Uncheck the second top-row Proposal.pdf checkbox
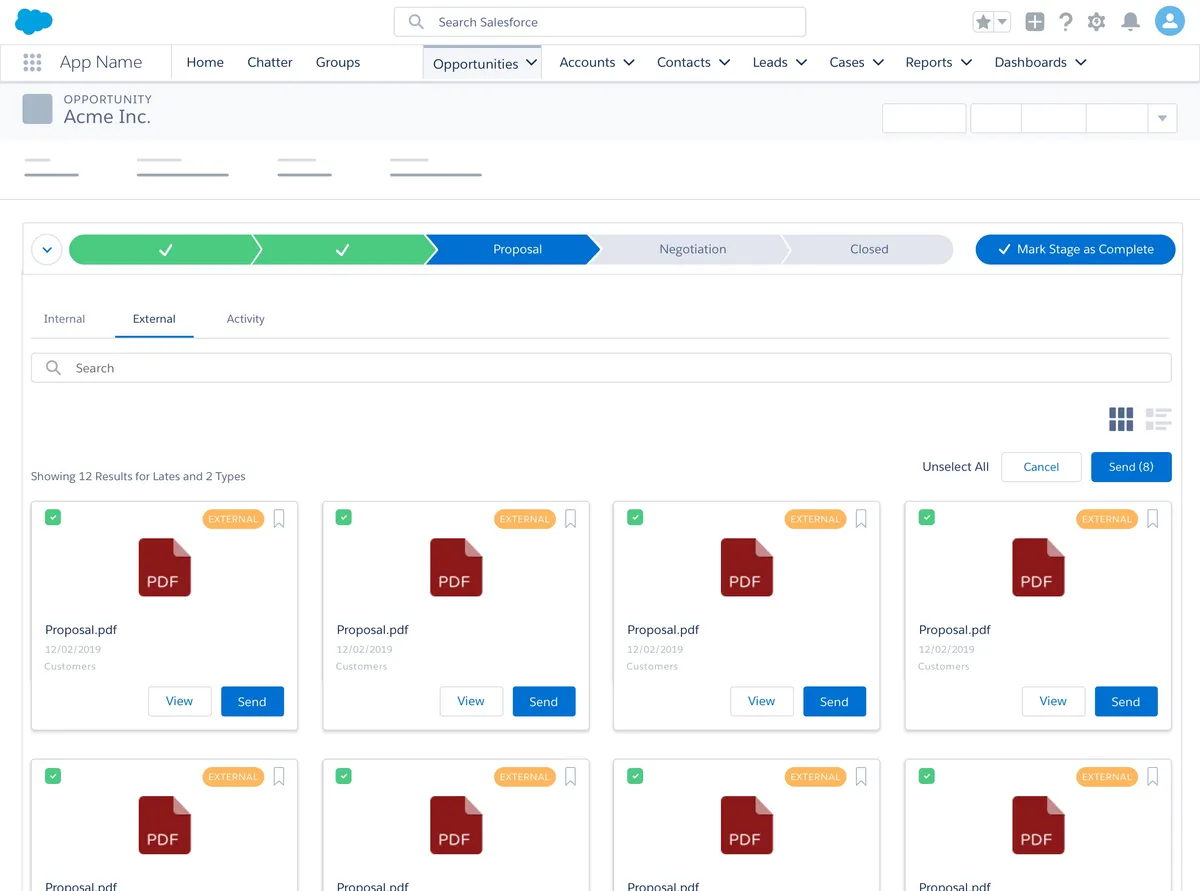The height and width of the screenshot is (891, 1200). 344,517
